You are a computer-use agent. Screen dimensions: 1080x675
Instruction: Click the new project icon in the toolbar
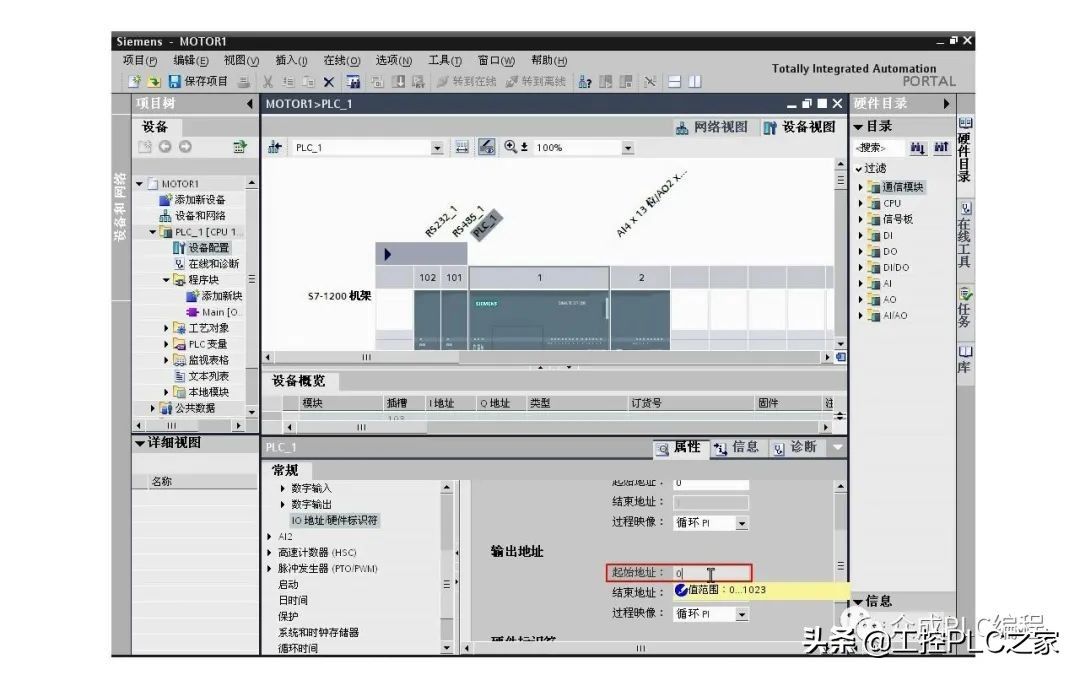134,82
